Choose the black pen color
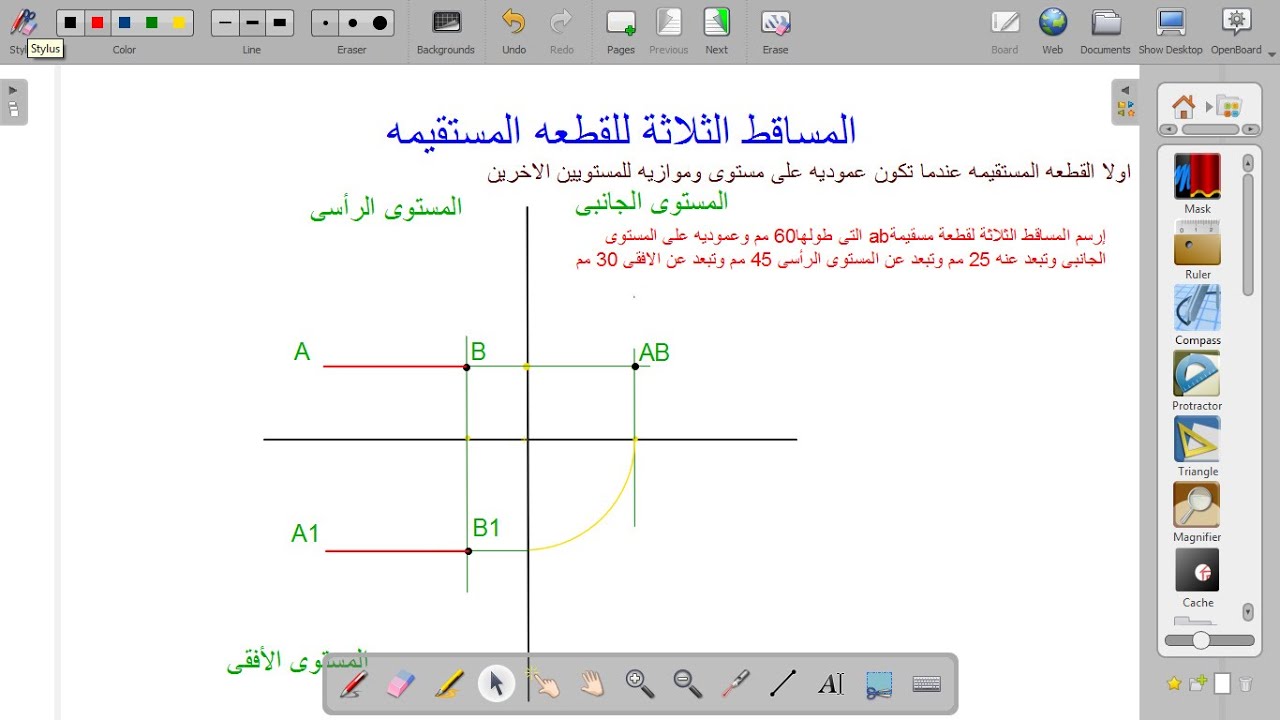Screen dimensions: 1280x720 pos(70,22)
